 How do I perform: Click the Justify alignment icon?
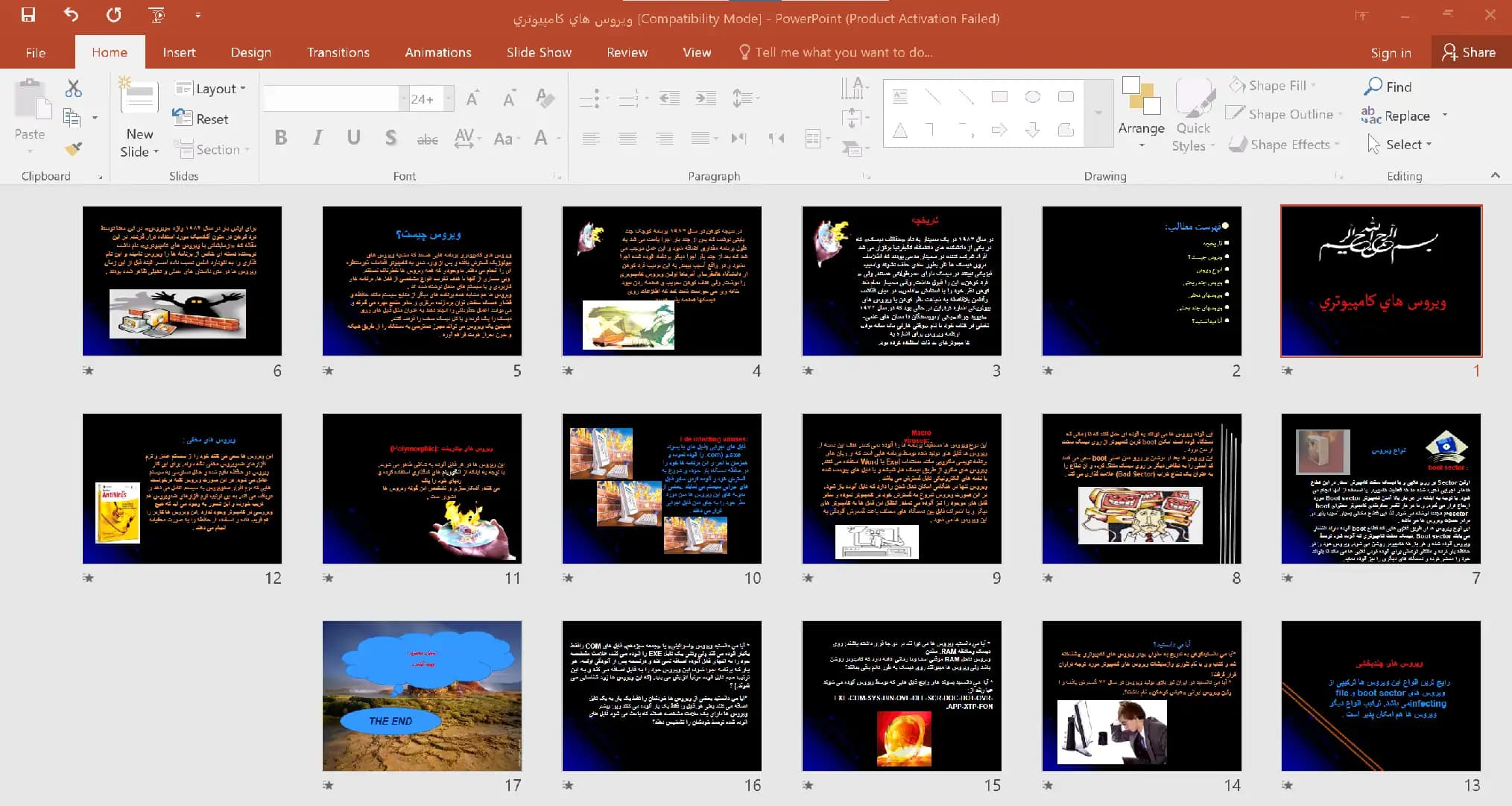coord(700,138)
